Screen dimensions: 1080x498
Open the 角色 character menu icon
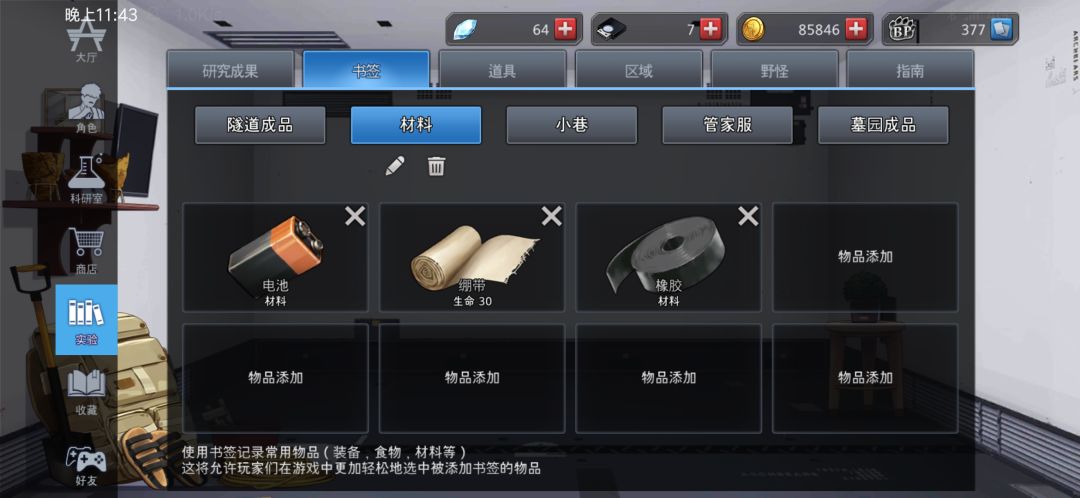[x=86, y=107]
